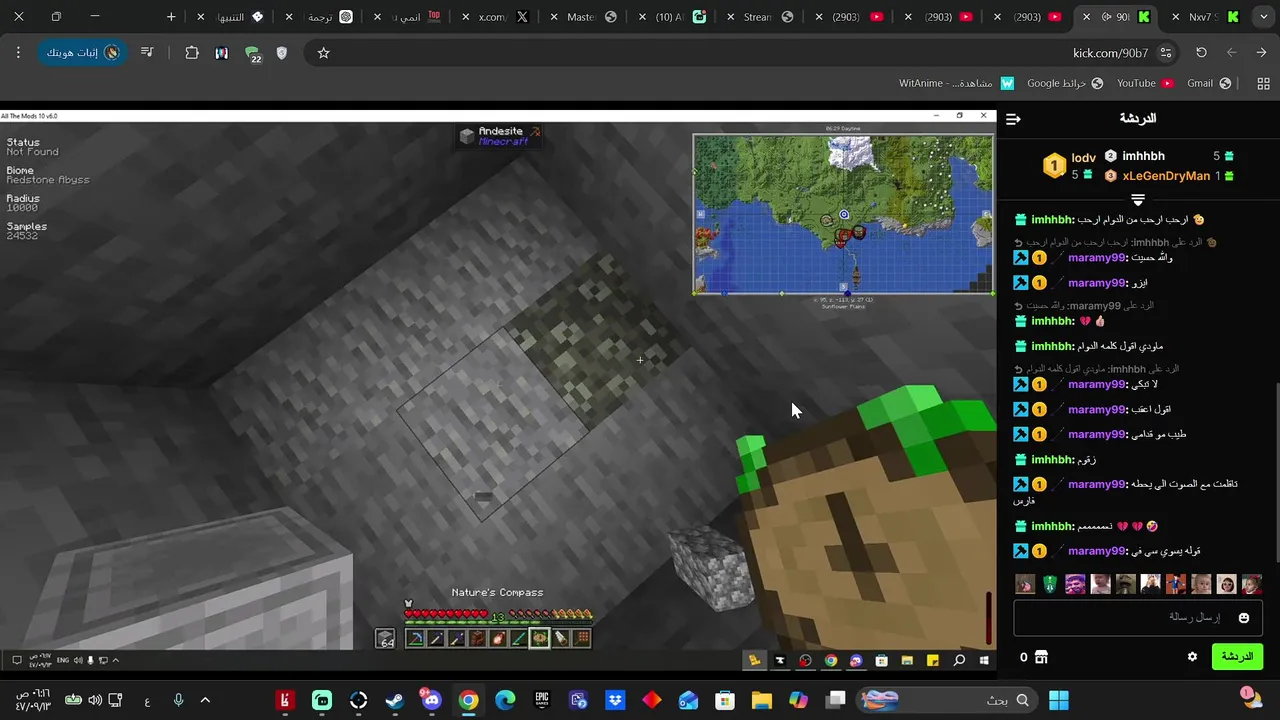
Task: Open File Explorer from the taskbar
Action: pyautogui.click(x=762, y=700)
